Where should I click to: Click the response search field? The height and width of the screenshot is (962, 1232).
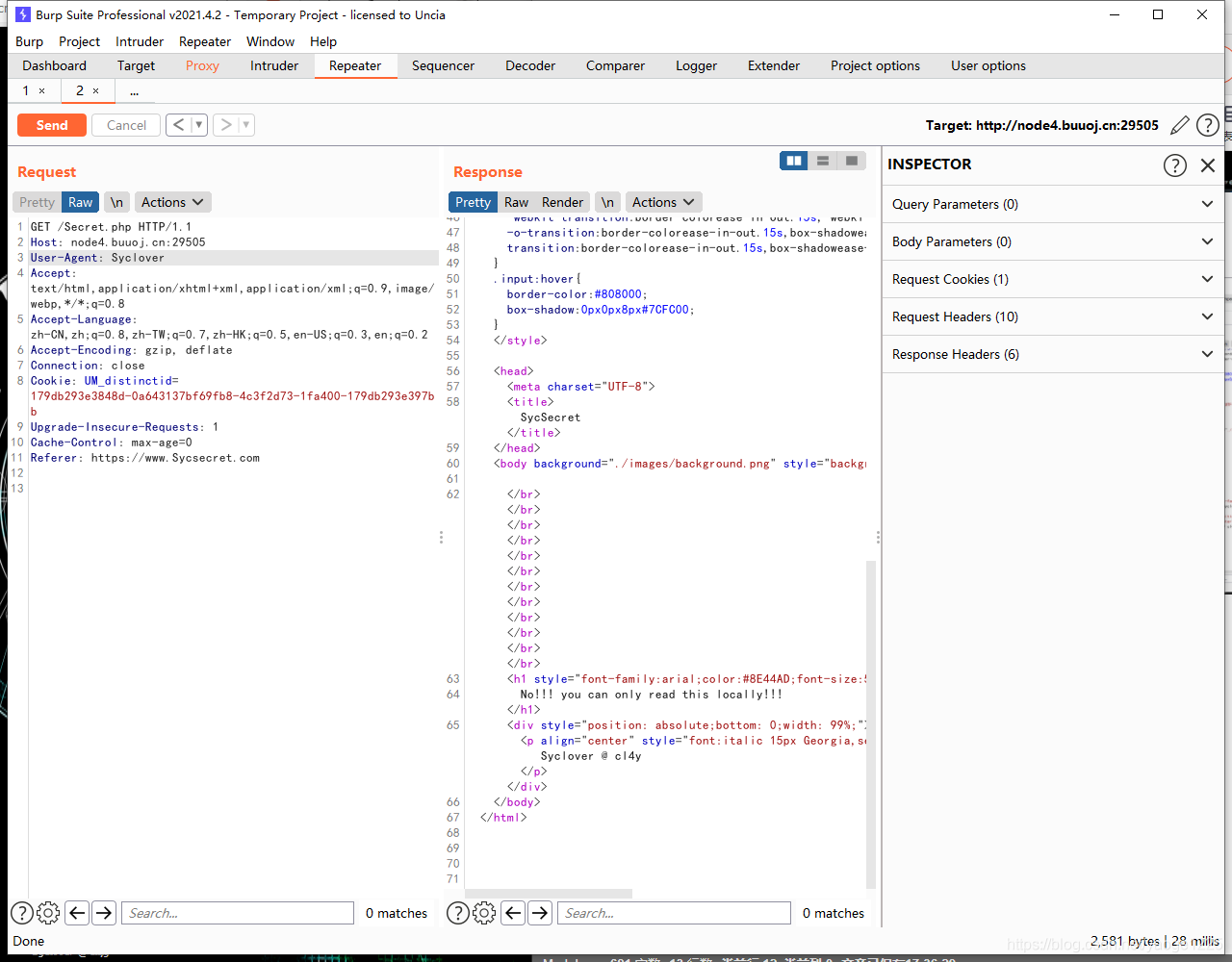674,913
